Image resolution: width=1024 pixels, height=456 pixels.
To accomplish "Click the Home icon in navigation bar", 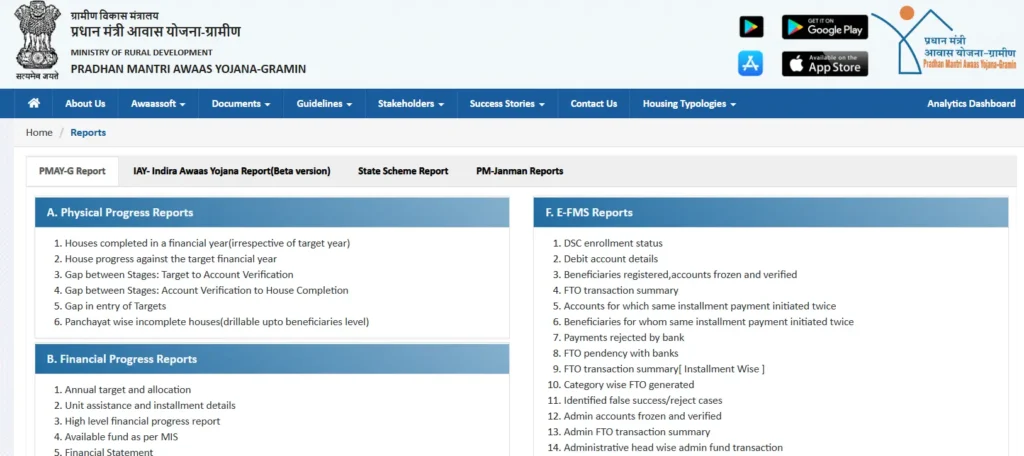I will [x=34, y=103].
